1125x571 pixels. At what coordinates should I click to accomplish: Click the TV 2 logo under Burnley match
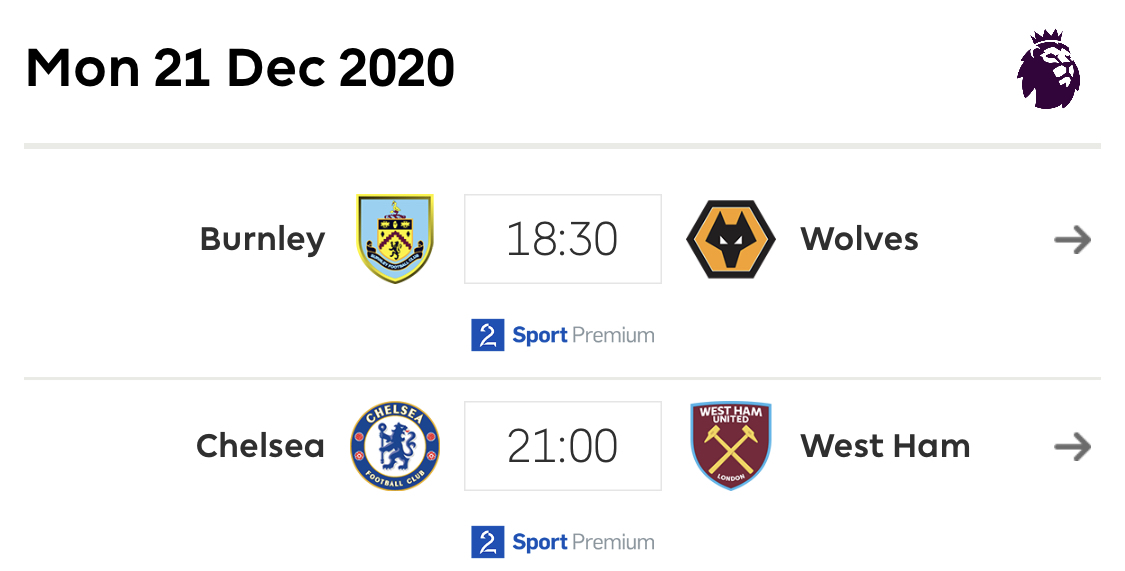pyautogui.click(x=488, y=335)
